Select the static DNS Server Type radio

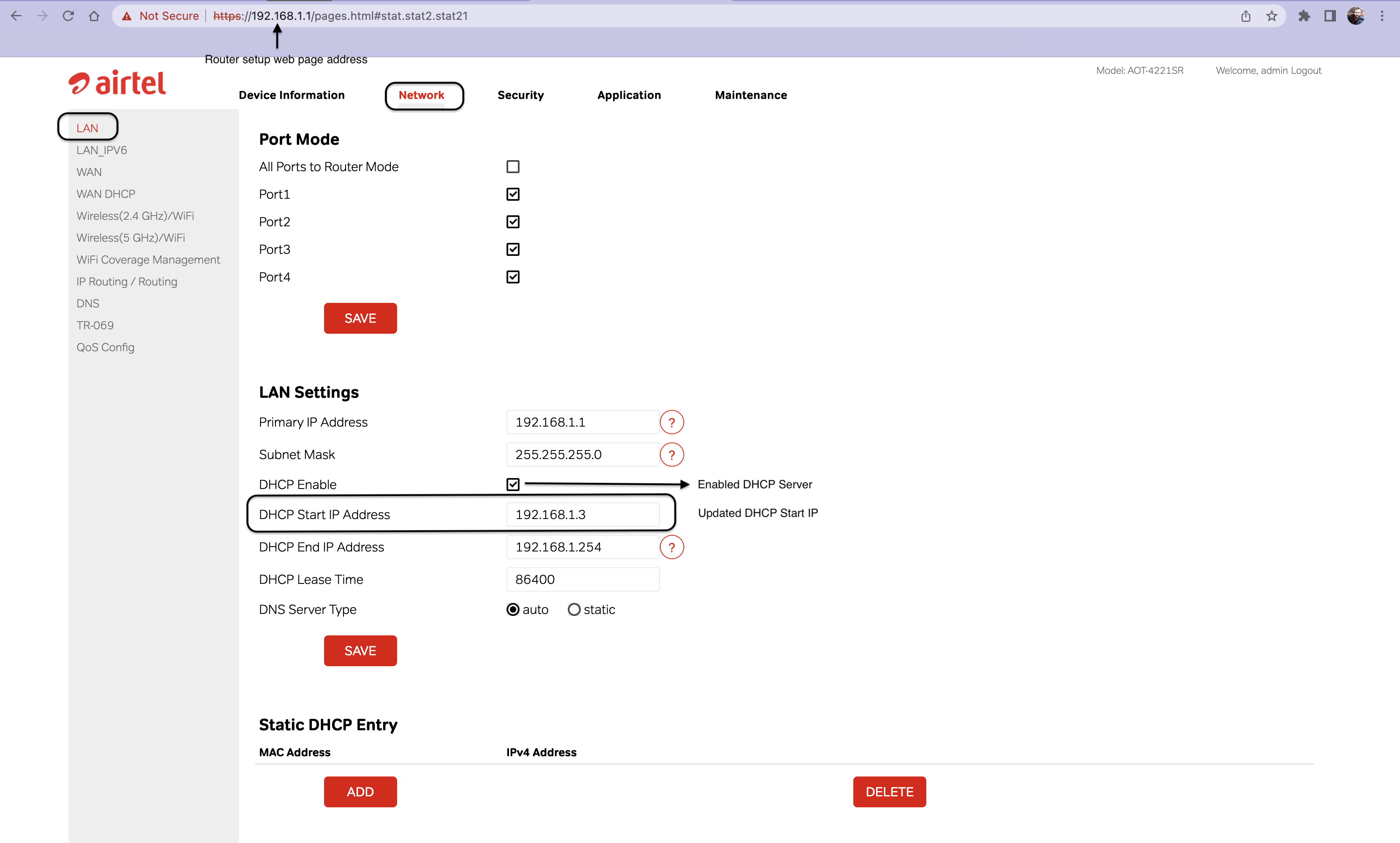(x=574, y=609)
